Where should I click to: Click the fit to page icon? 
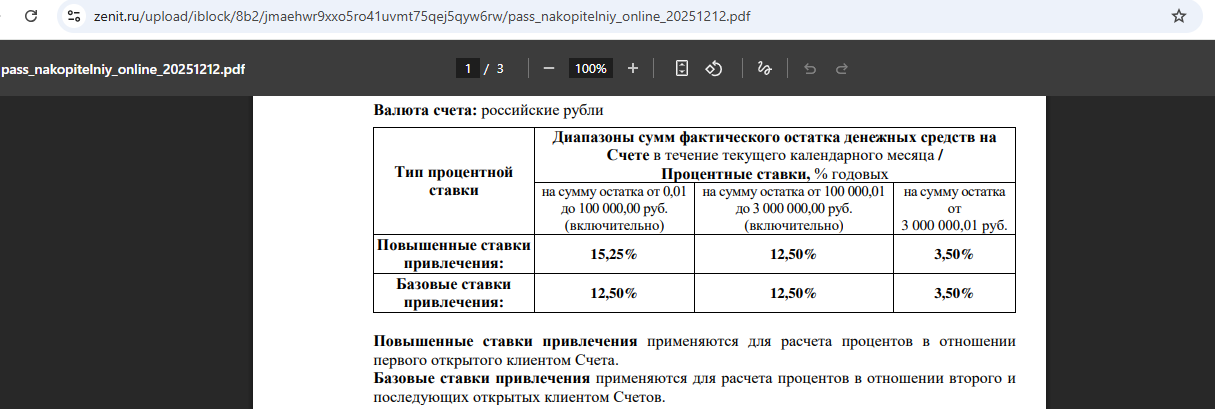click(x=682, y=69)
